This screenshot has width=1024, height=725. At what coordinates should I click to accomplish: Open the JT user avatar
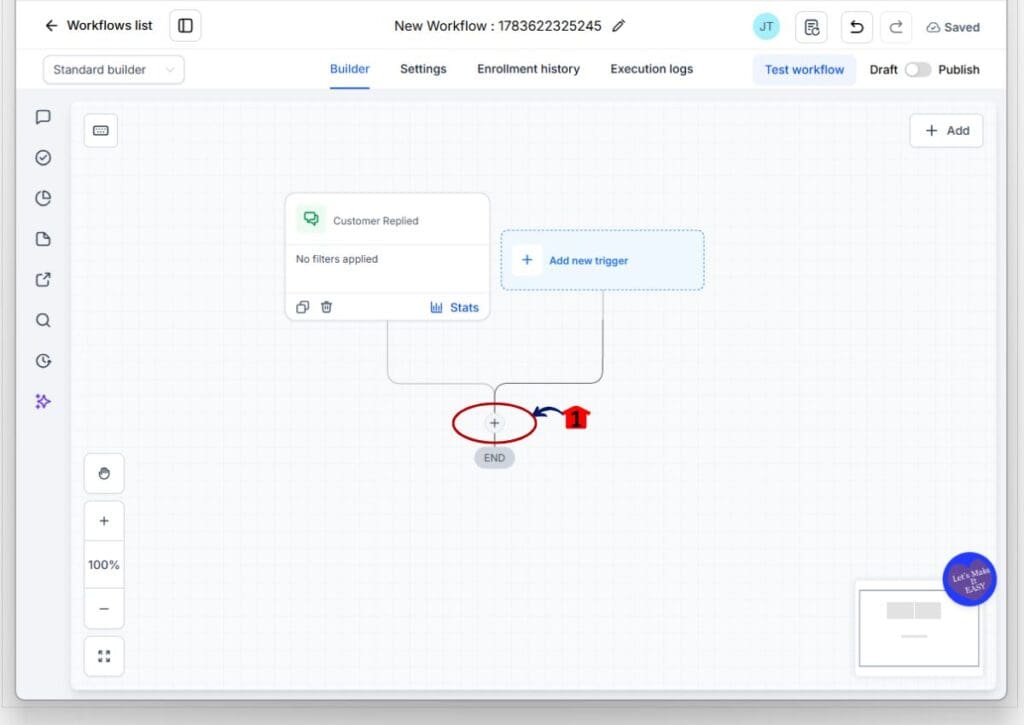(x=766, y=27)
